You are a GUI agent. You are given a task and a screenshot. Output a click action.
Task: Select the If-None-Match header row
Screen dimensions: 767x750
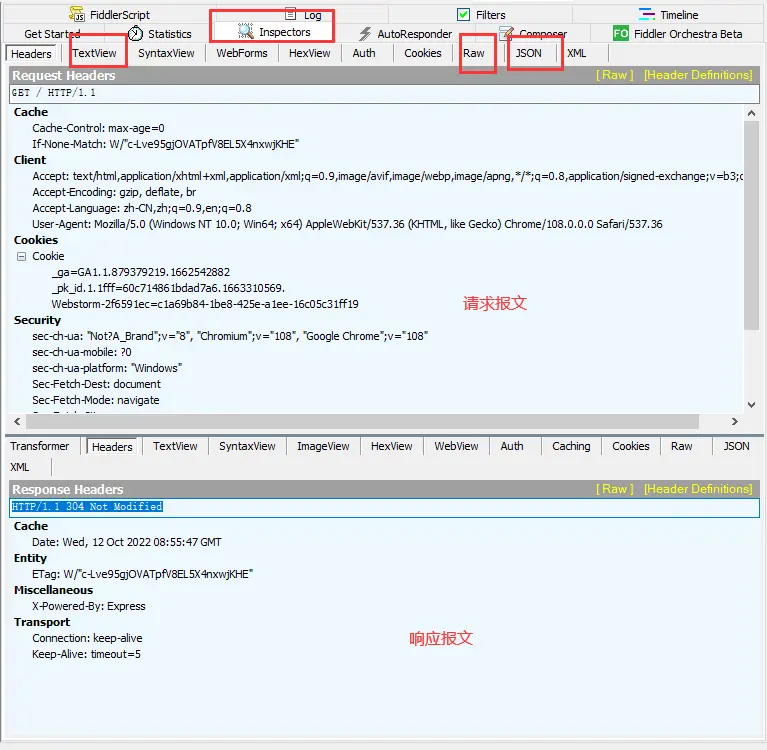pyautogui.click(x=165, y=144)
